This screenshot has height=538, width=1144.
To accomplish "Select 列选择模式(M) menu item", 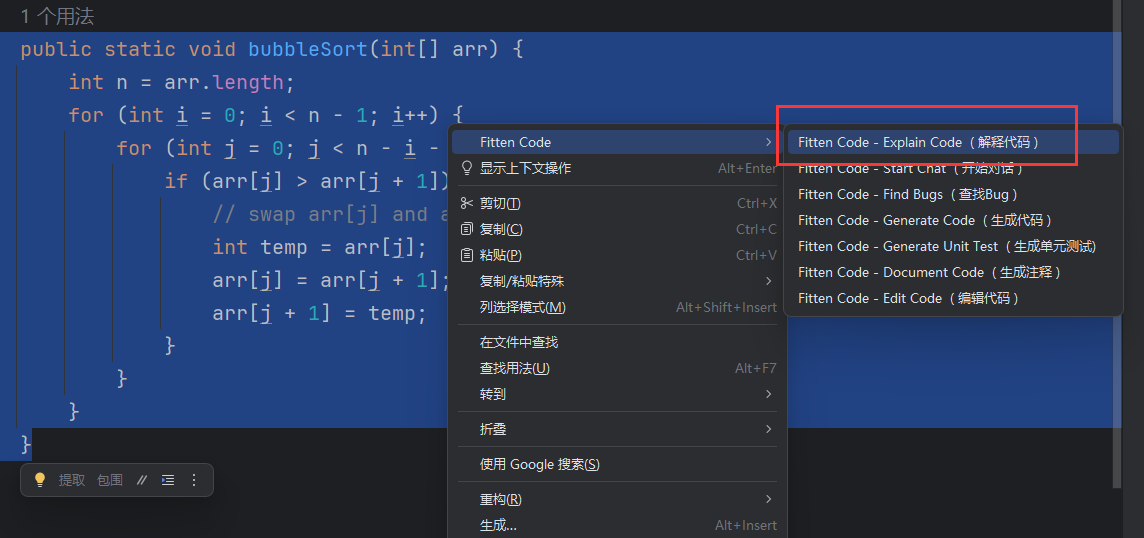I will click(x=618, y=307).
